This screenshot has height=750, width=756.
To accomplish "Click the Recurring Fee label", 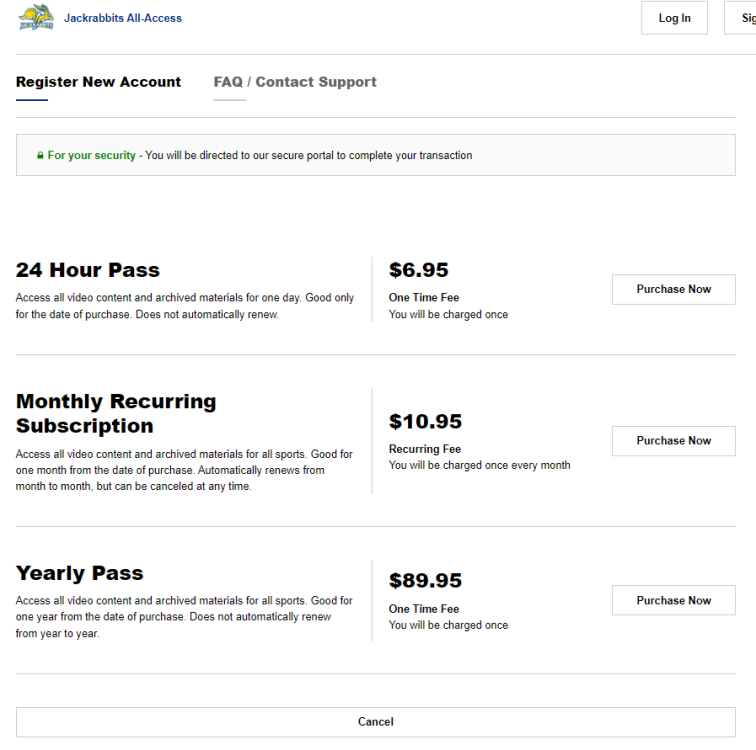I will click(x=425, y=449).
